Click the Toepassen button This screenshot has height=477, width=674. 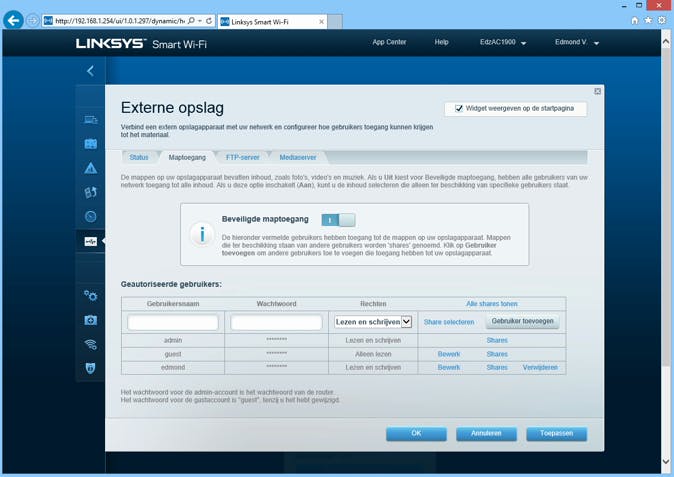point(557,434)
